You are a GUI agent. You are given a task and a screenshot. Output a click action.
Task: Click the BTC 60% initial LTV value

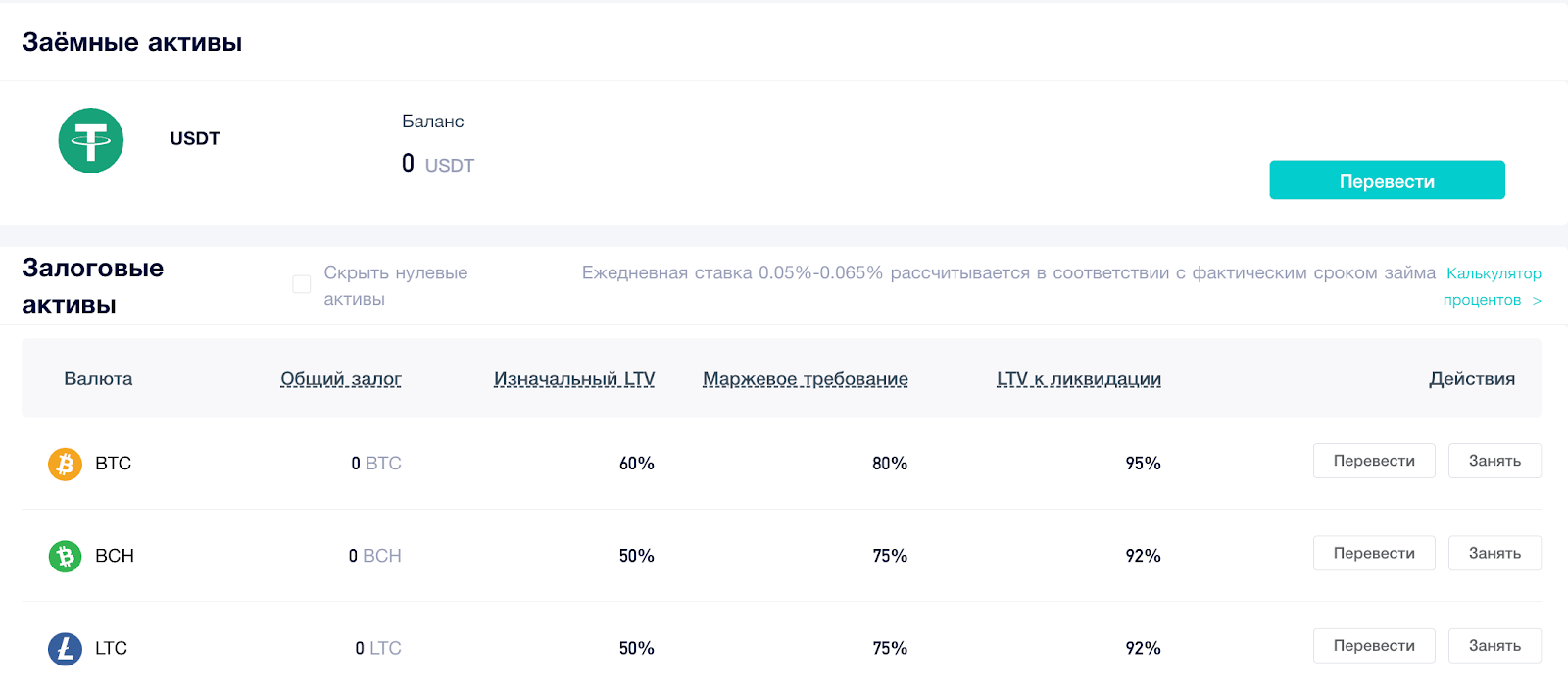pyautogui.click(x=637, y=464)
